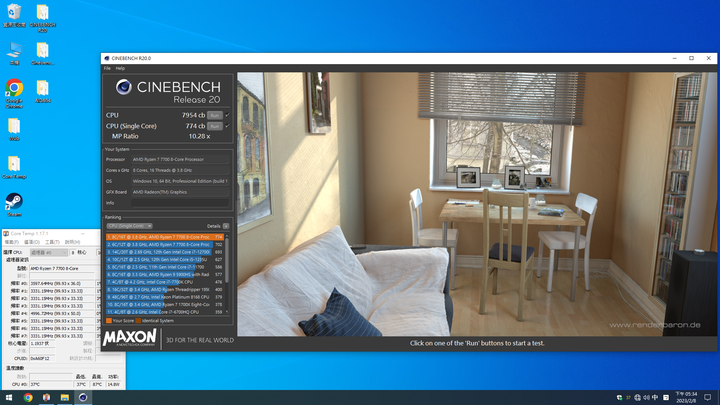The width and height of the screenshot is (720, 405).
Task: Select ranking row 9 Xeon Platinum 8168
Action: click(x=165, y=297)
